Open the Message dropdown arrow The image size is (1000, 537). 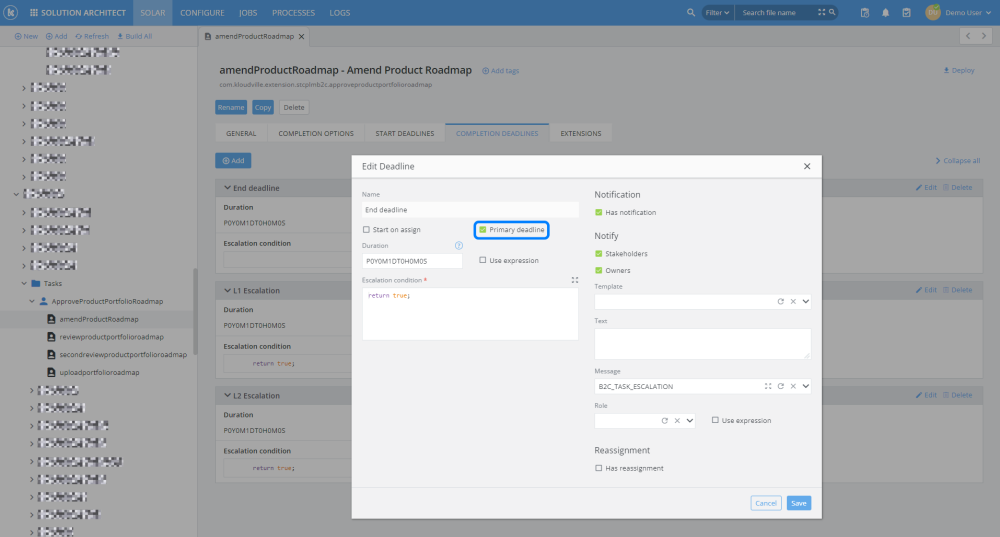point(805,386)
